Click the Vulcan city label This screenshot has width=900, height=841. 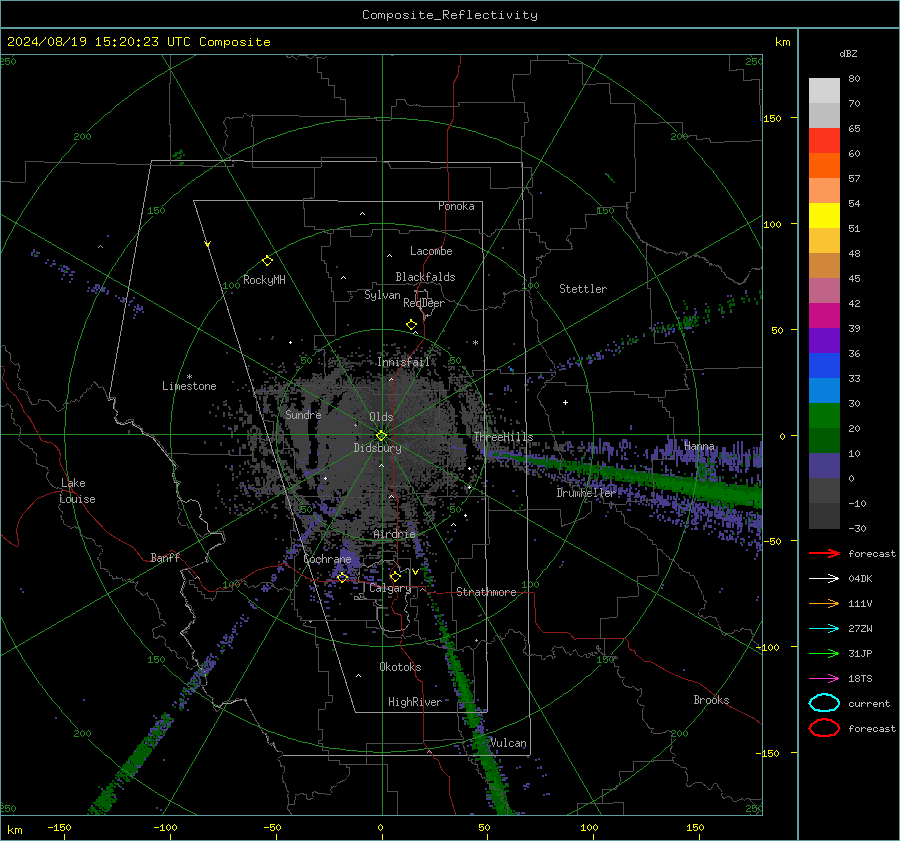[x=508, y=743]
